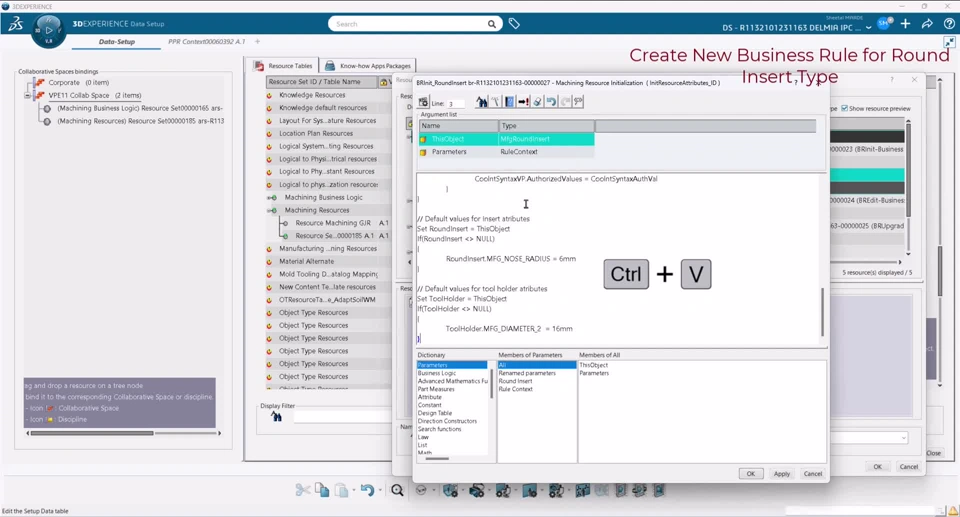
Task: Click the Dictionary list vertical scrollbar
Action: (491, 383)
